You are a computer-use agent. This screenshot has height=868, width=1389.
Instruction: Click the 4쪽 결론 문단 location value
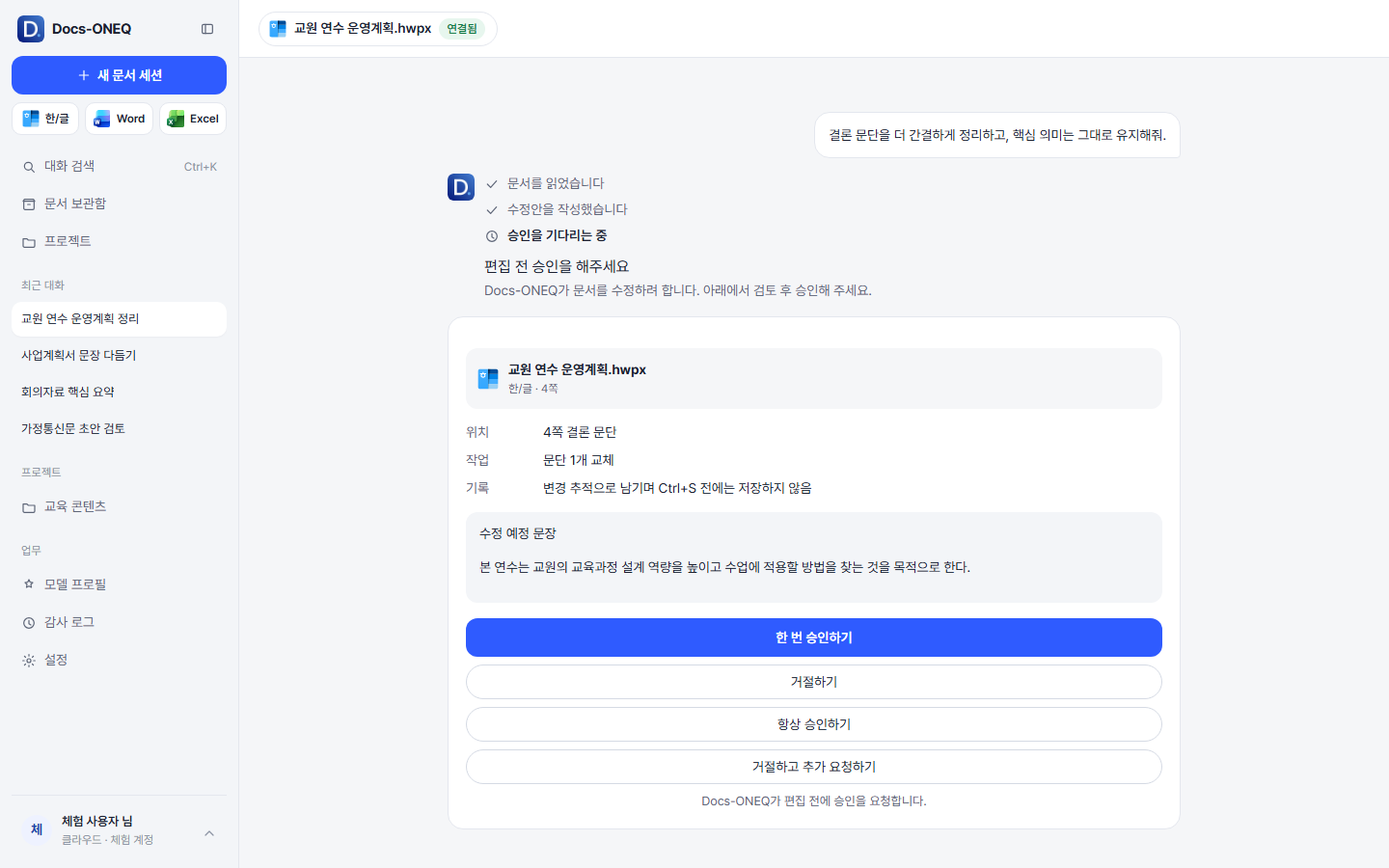click(x=580, y=432)
